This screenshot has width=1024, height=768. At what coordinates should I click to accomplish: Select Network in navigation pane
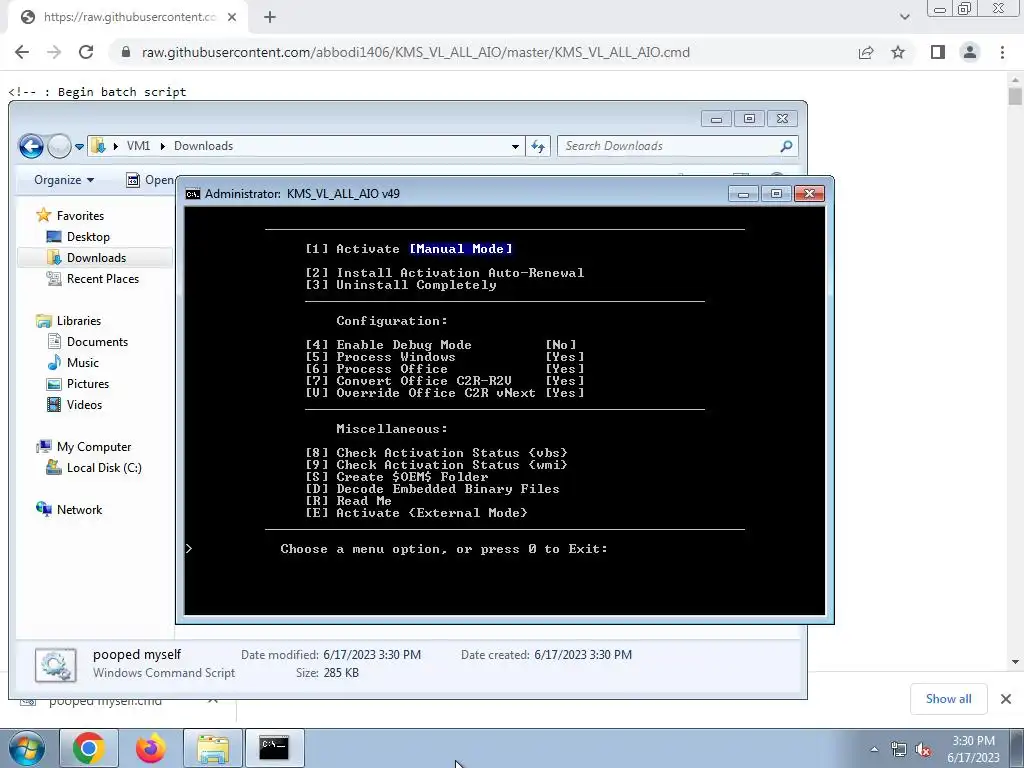click(x=79, y=509)
